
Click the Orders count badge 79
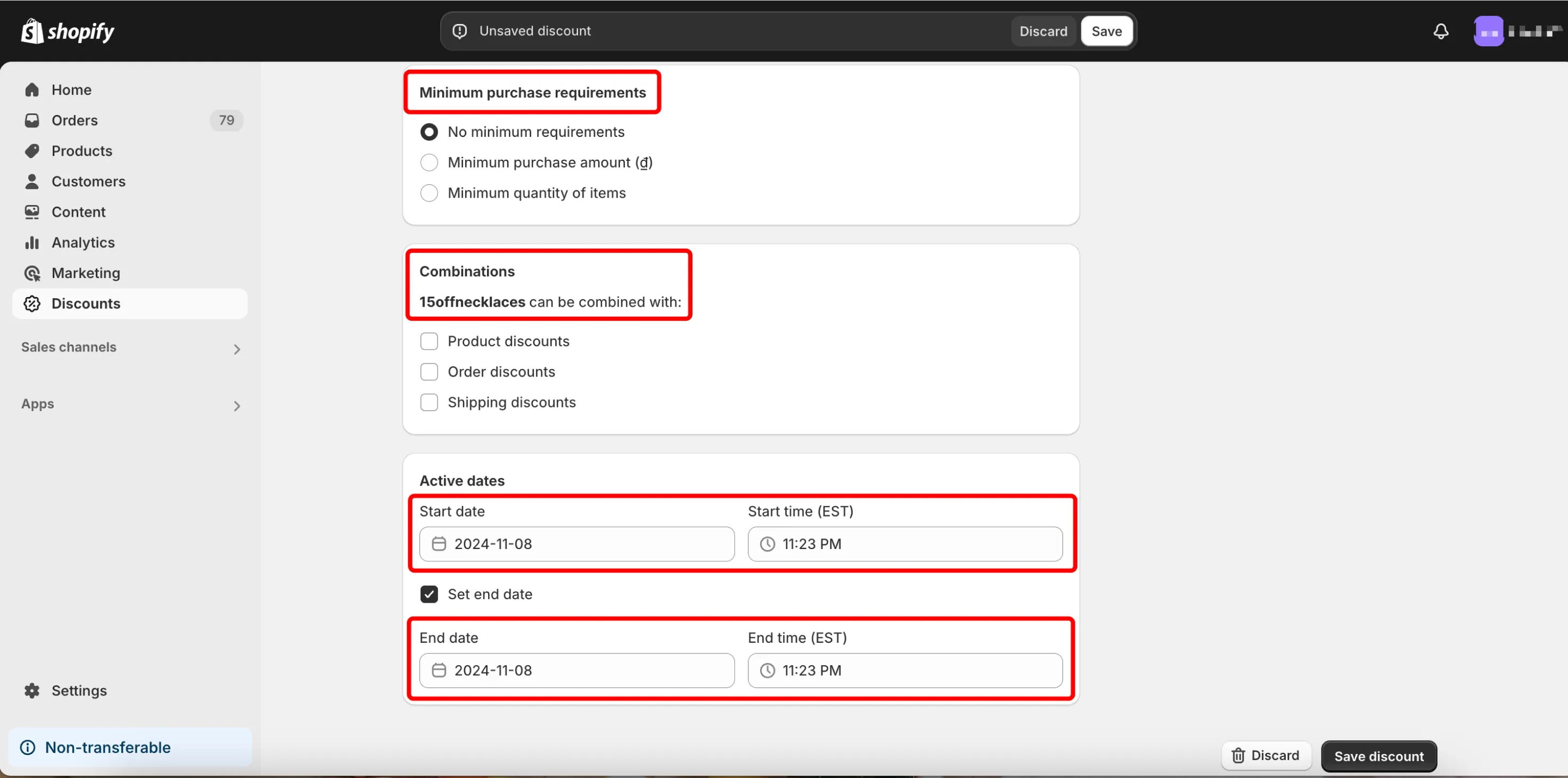226,120
